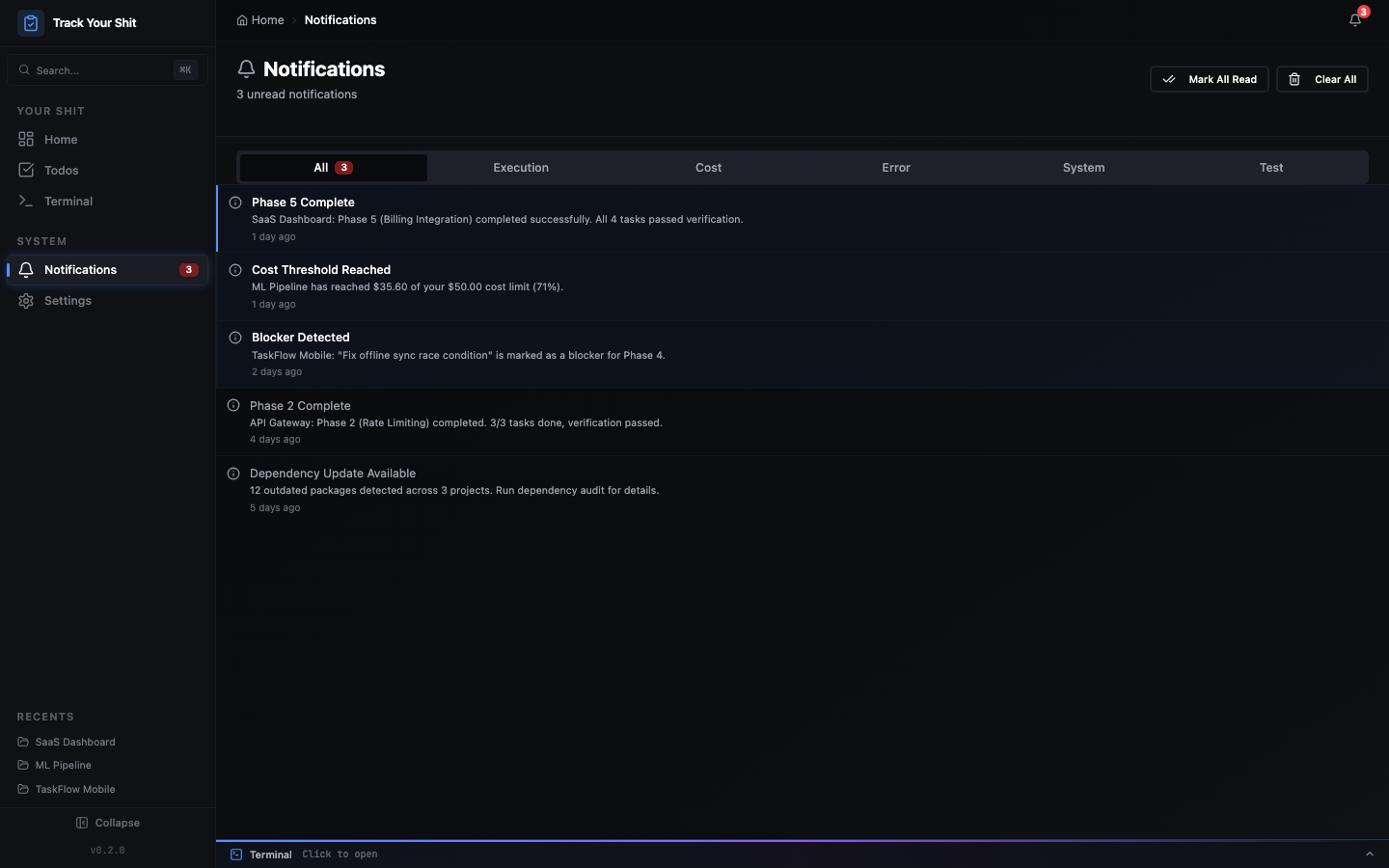Screen dimensions: 1389x868
Task: Select the ML Pipeline recent project
Action: click(x=63, y=765)
